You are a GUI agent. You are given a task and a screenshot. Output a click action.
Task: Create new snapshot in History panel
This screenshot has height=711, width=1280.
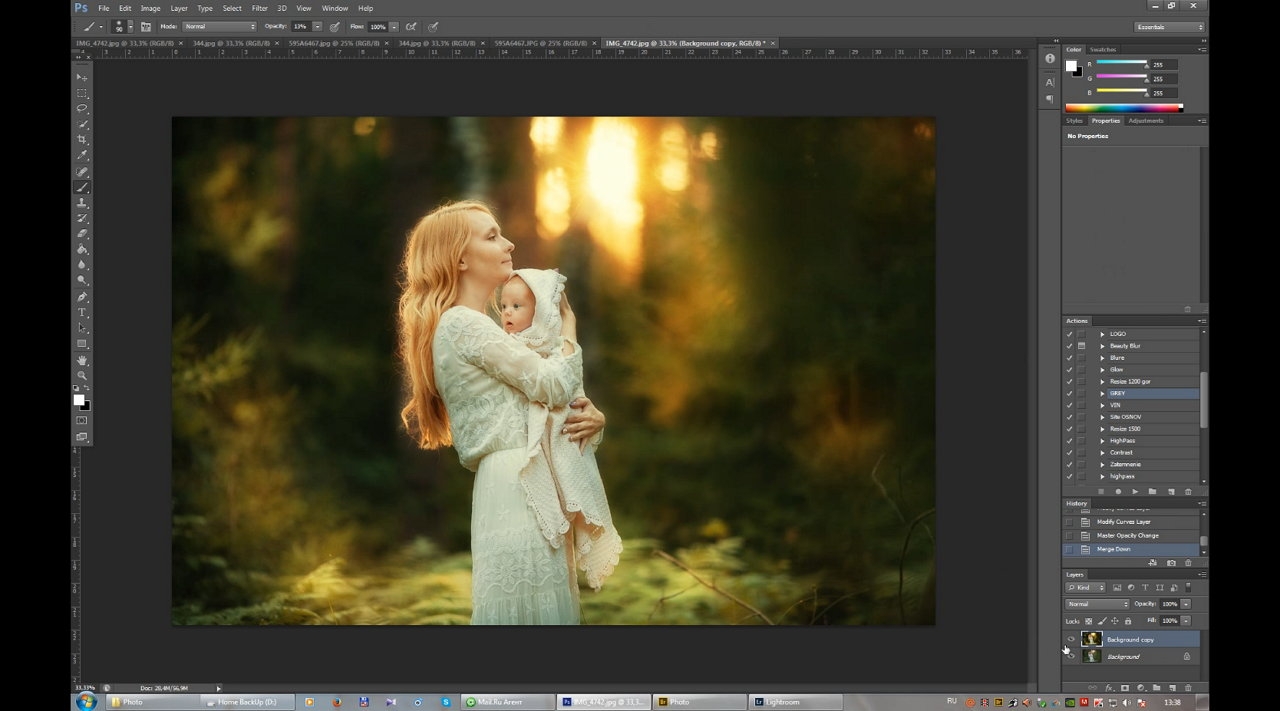[1171, 563]
